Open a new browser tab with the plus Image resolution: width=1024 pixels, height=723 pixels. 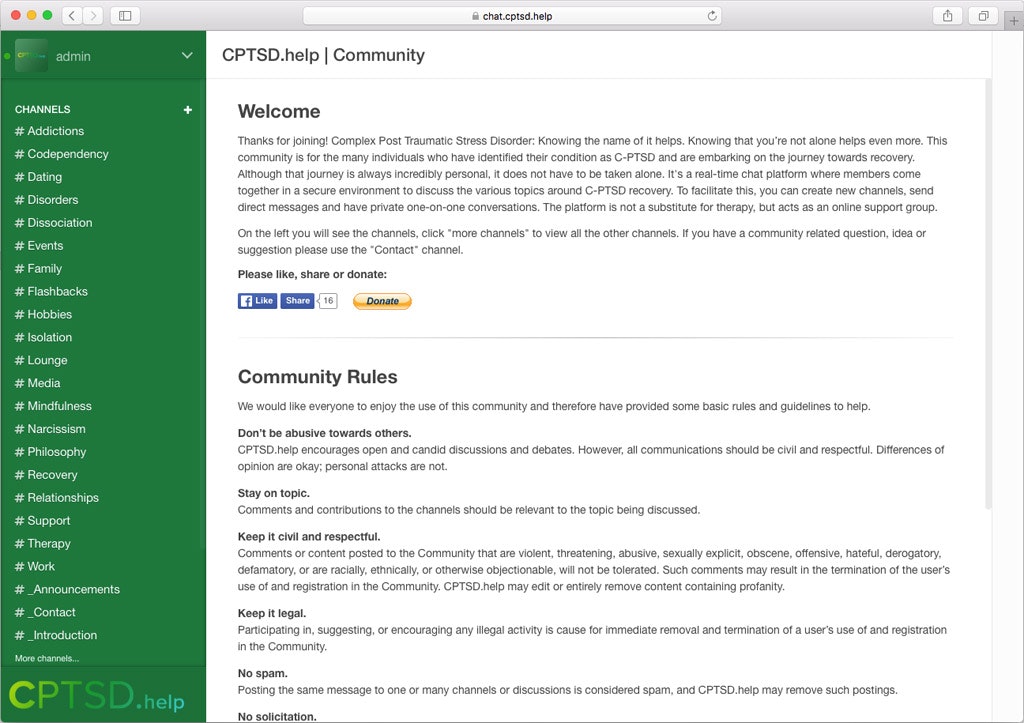point(1014,20)
